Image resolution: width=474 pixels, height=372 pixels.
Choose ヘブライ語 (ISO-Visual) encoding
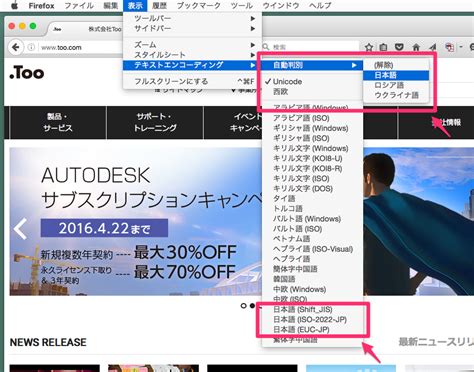[312, 249]
